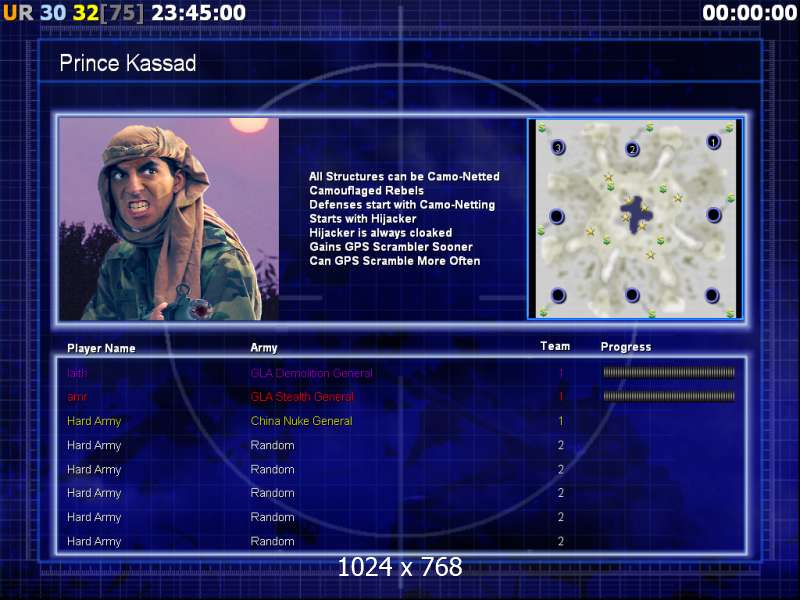This screenshot has height=600, width=800.
Task: Click 'Can GPS Scramble More Often' line
Action: tap(394, 261)
